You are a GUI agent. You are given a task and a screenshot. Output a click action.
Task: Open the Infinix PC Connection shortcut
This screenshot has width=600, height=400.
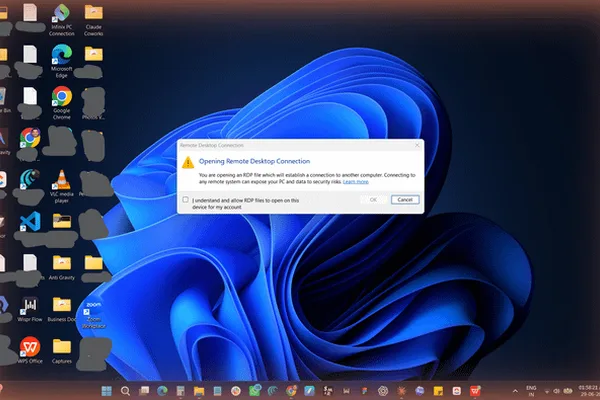(62, 20)
